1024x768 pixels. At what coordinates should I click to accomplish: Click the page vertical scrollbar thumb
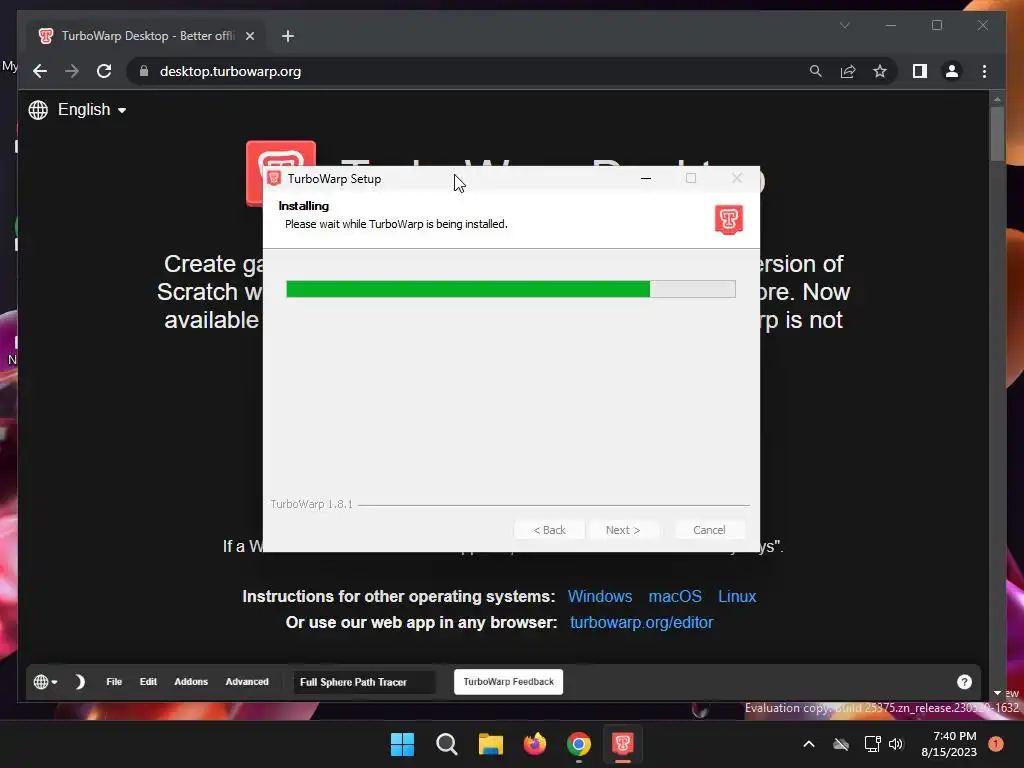point(997,134)
